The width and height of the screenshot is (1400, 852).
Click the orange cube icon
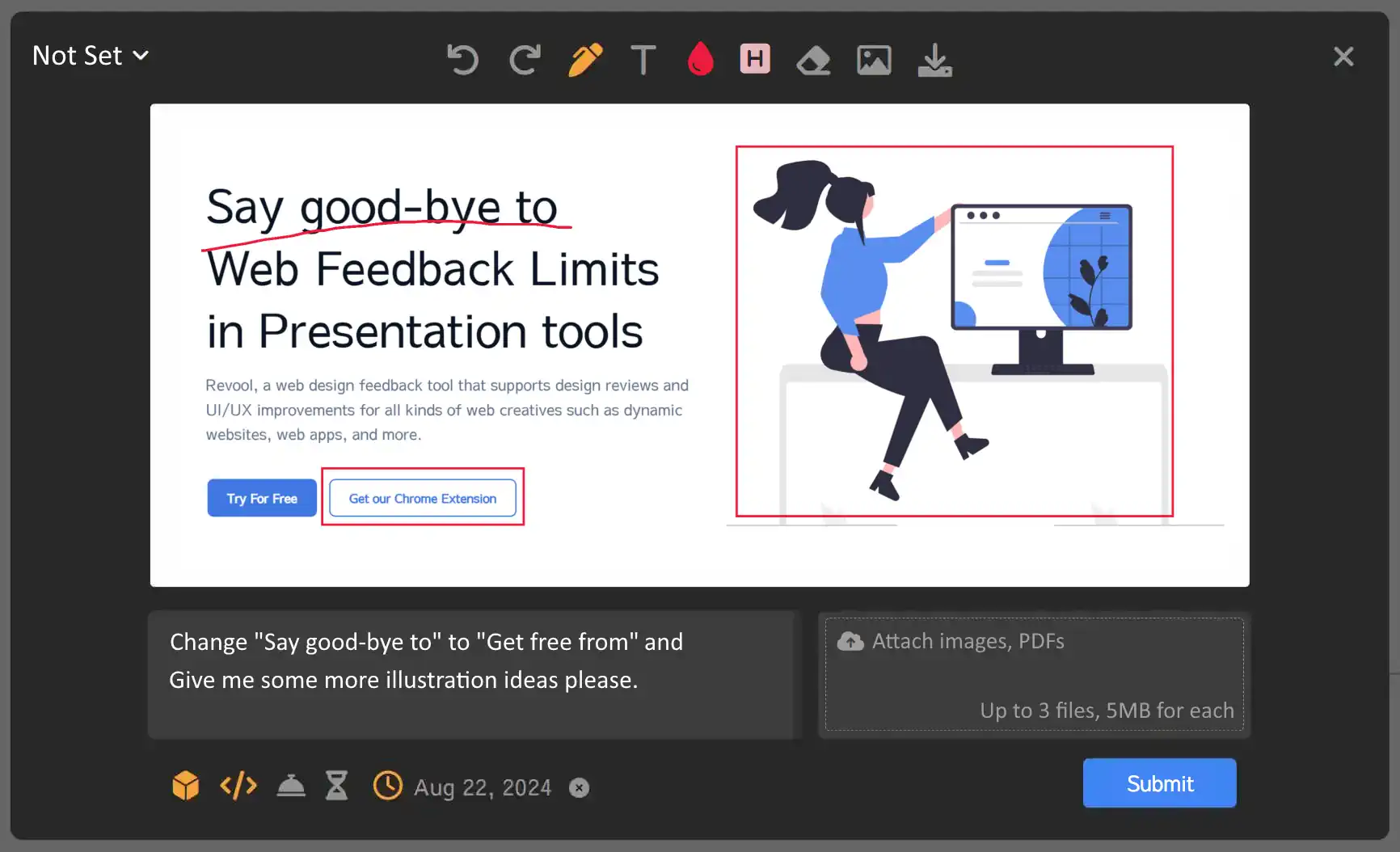coord(186,785)
